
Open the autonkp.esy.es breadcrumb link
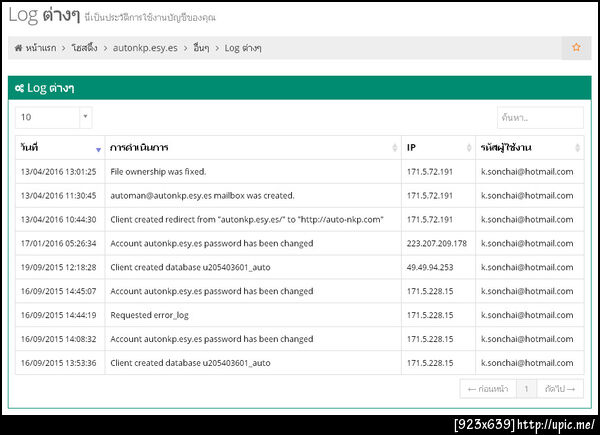point(145,48)
